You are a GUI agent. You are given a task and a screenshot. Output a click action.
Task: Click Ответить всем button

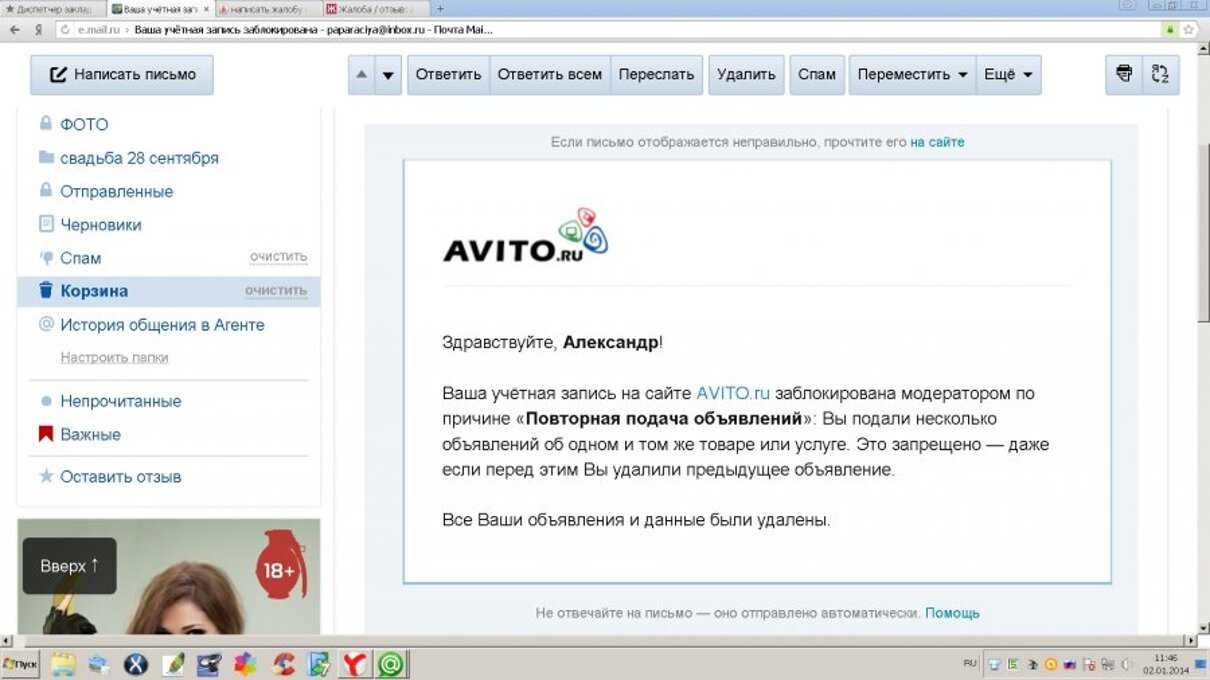click(x=550, y=75)
